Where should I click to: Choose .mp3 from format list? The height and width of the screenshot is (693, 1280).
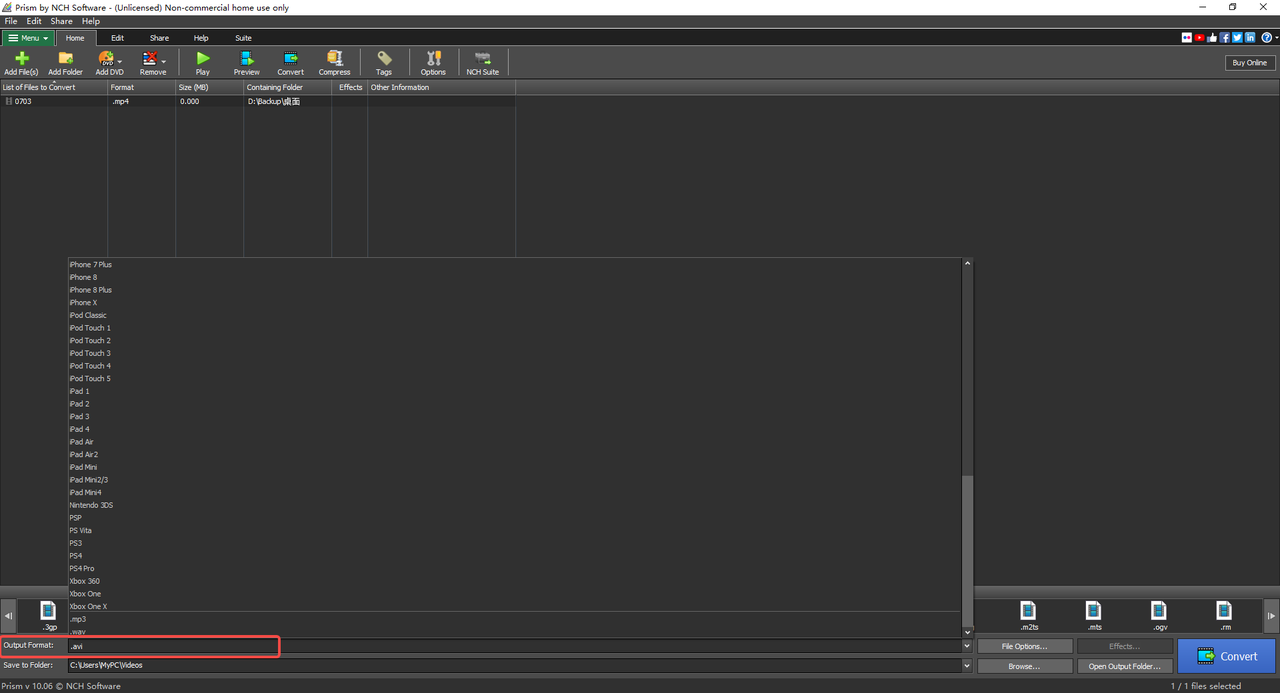[x=78, y=619]
